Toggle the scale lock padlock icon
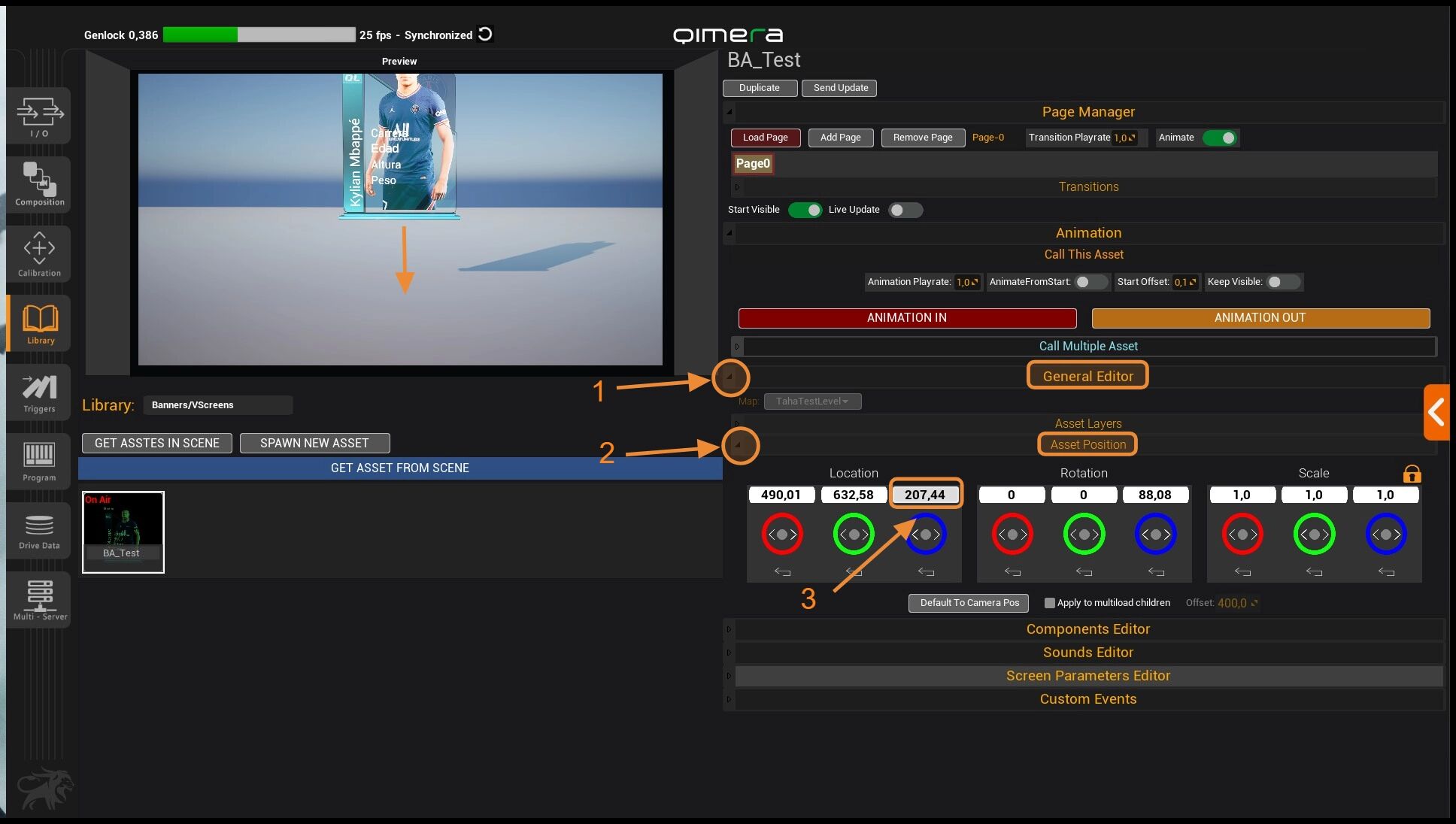The image size is (1456, 824). (x=1412, y=474)
